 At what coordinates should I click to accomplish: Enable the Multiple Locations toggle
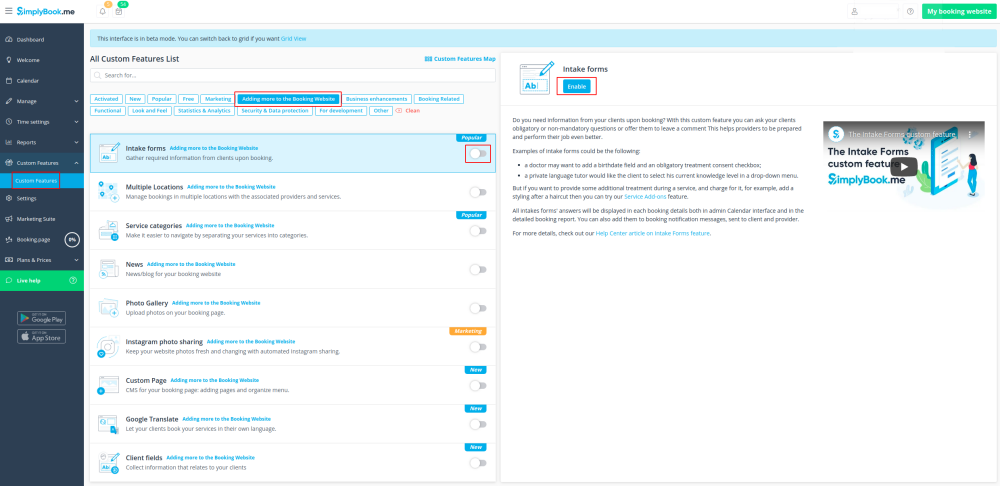tap(478, 192)
